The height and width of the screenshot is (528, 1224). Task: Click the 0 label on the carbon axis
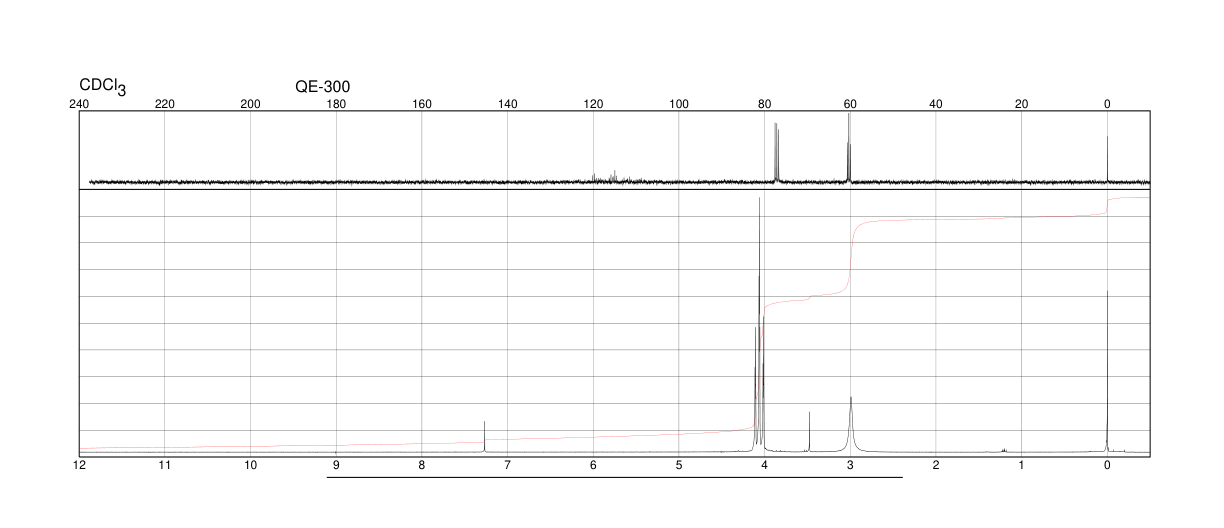[1107, 104]
